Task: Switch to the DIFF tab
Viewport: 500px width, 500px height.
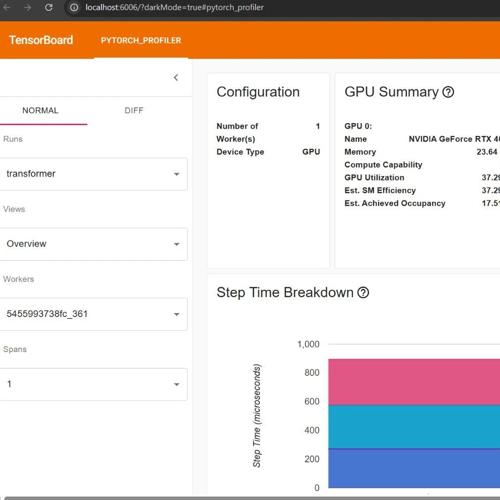Action: click(134, 110)
